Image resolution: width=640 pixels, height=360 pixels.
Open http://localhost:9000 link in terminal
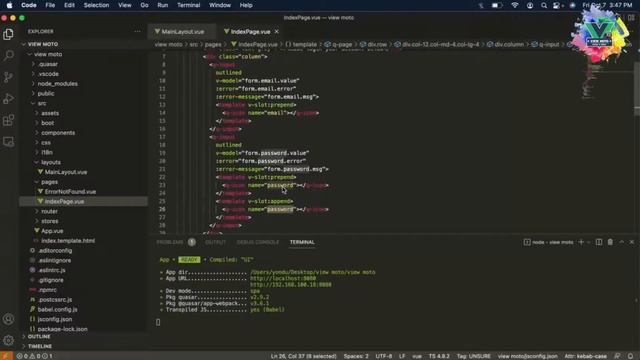(x=283, y=278)
